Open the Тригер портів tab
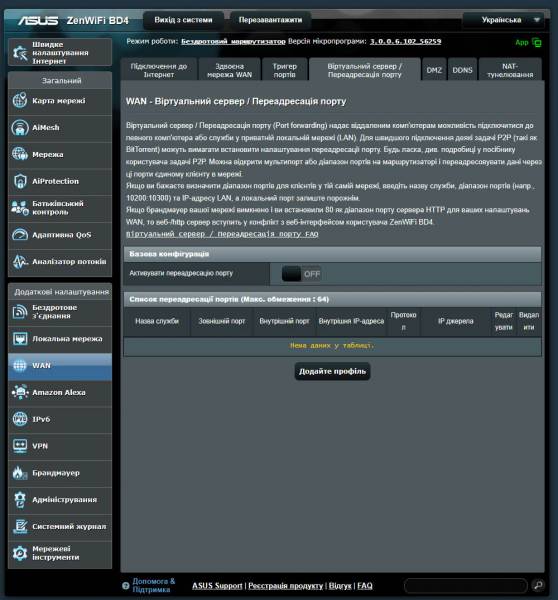This screenshot has width=558, height=600. tap(284, 70)
